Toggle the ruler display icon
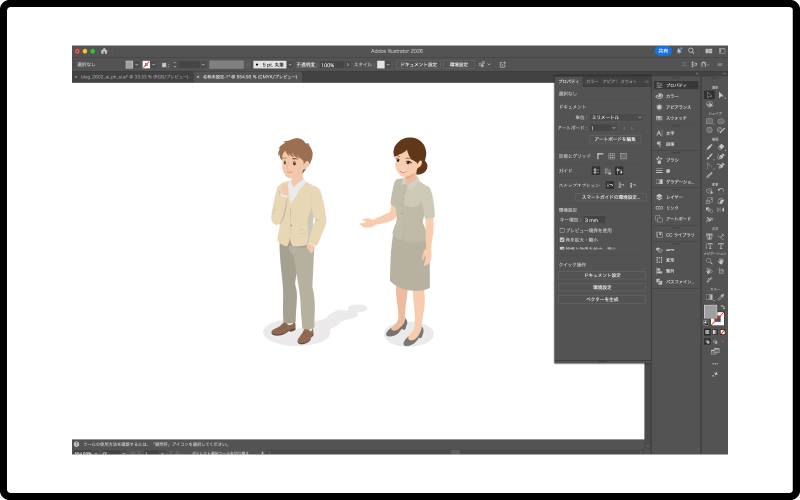 click(601, 156)
